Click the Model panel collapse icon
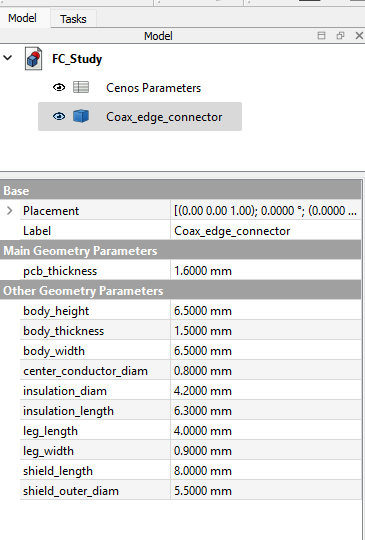 [321, 35]
